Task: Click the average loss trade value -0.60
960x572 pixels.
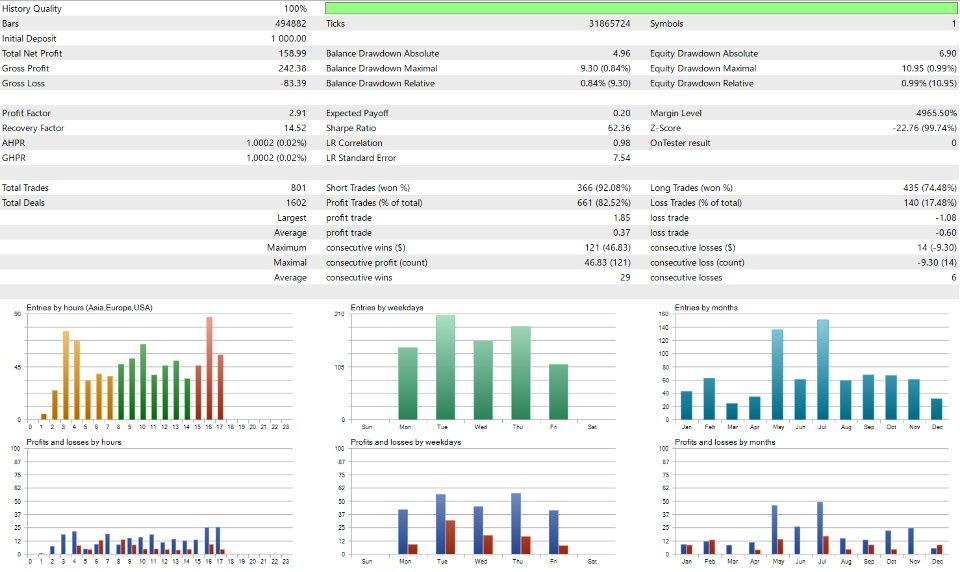Action: (945, 233)
